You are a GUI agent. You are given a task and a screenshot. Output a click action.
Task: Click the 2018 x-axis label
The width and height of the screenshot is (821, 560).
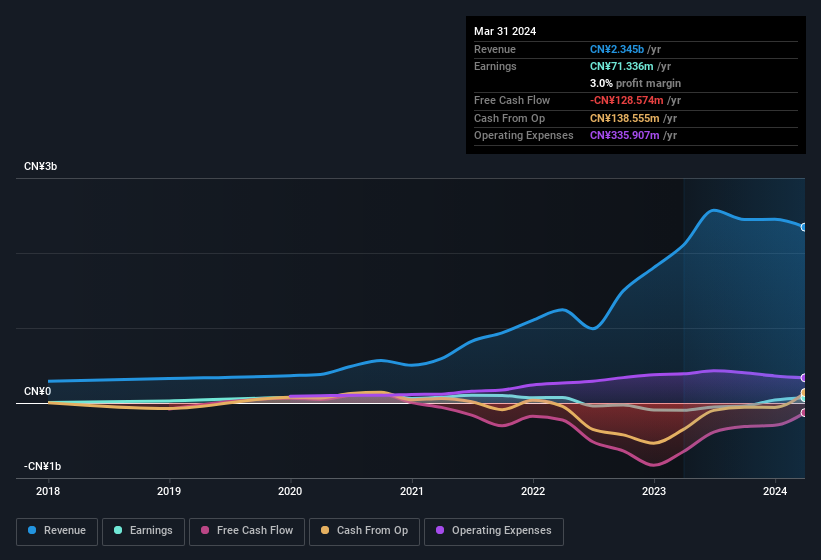click(48, 491)
